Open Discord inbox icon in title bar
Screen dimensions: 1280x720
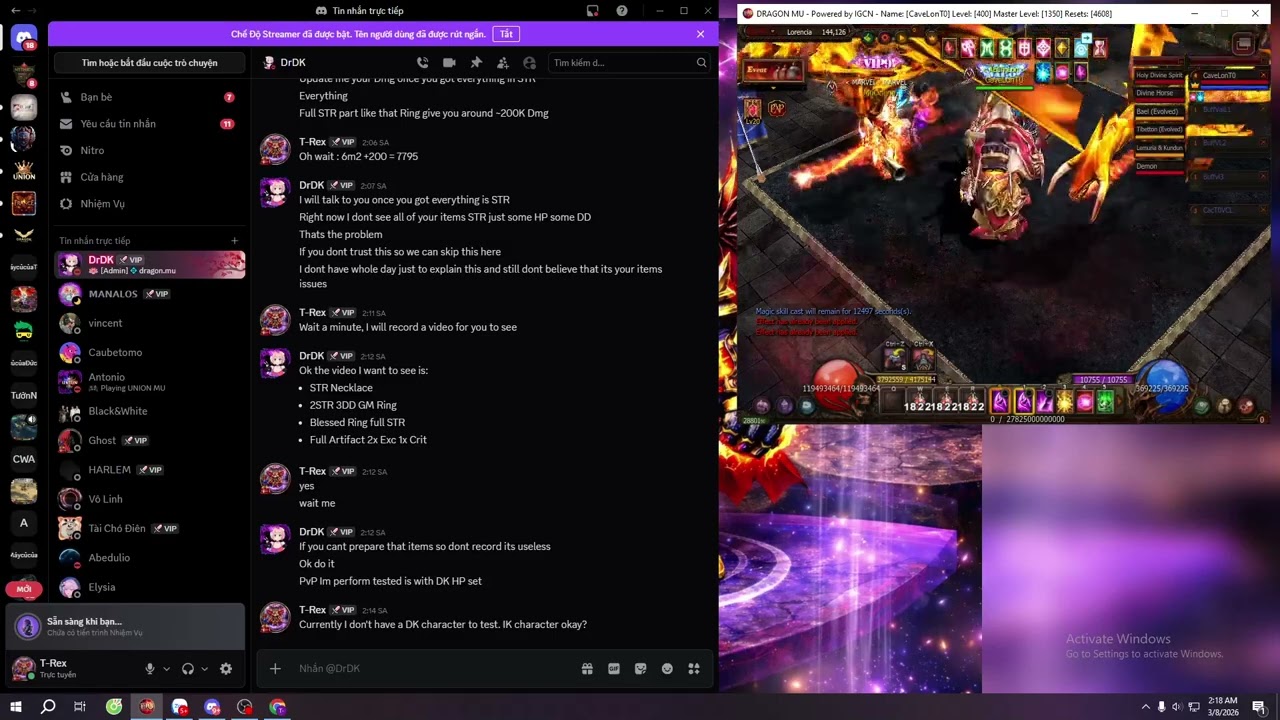tap(593, 11)
